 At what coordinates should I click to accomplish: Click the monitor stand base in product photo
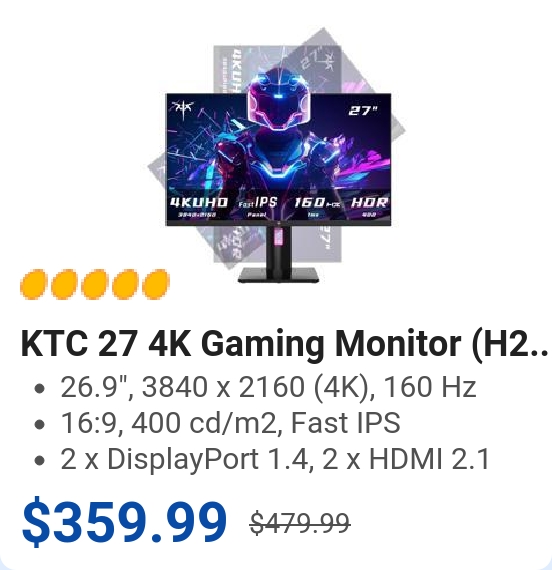pos(278,275)
